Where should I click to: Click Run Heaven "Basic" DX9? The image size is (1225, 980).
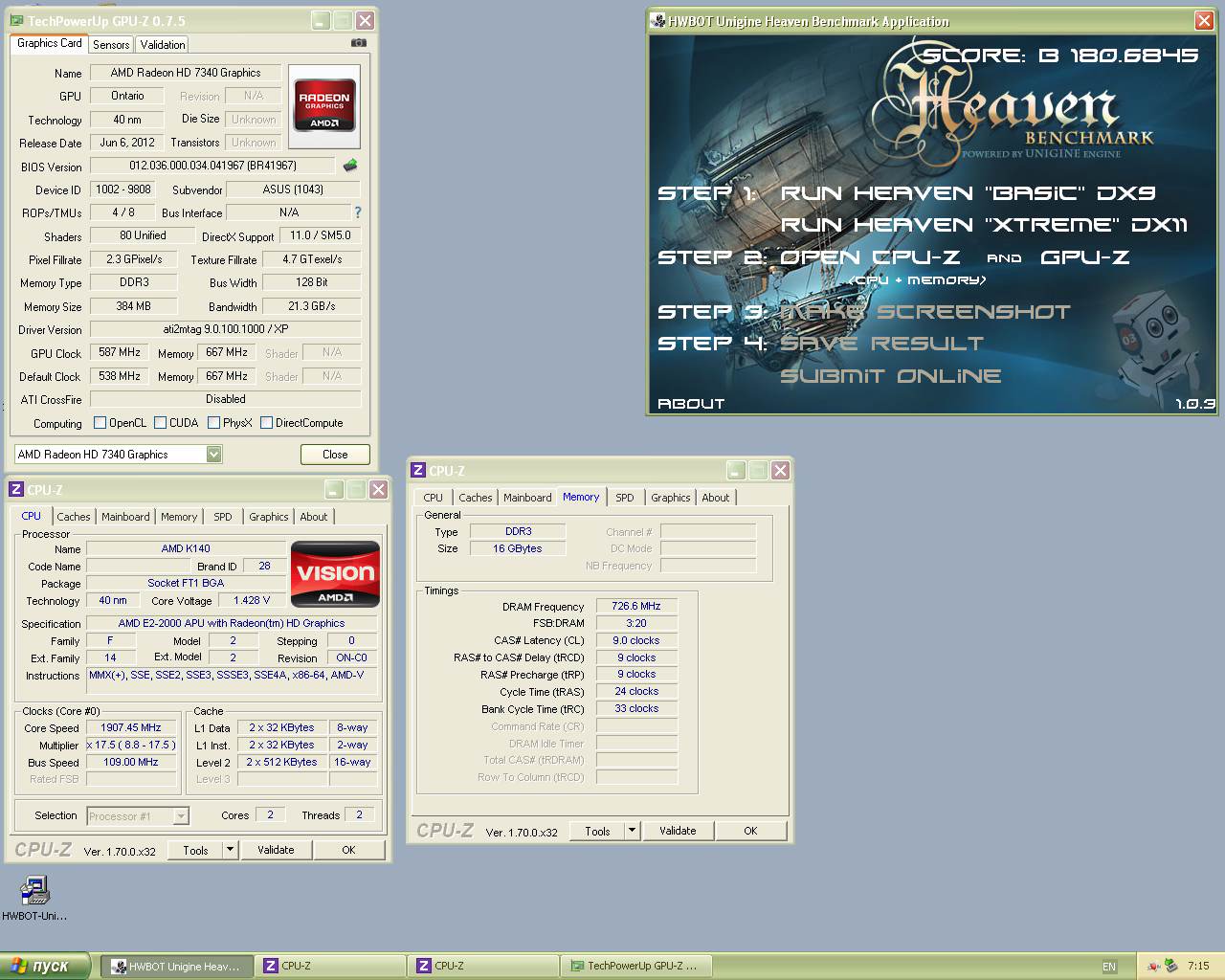[968, 193]
